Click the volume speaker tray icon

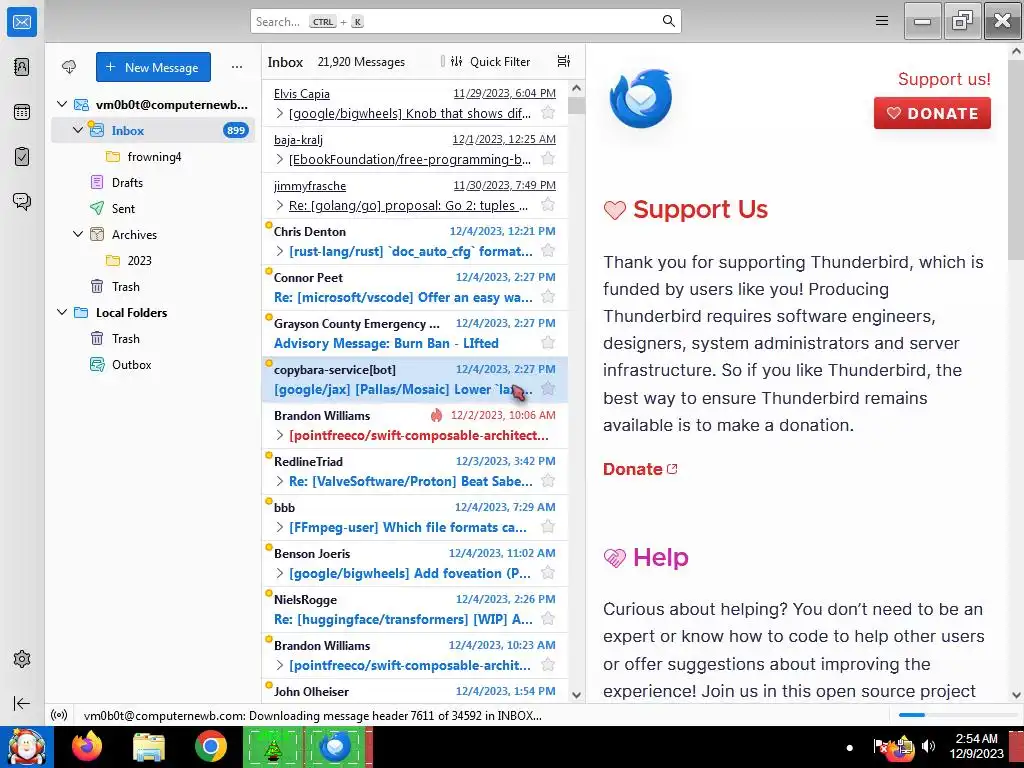928,746
